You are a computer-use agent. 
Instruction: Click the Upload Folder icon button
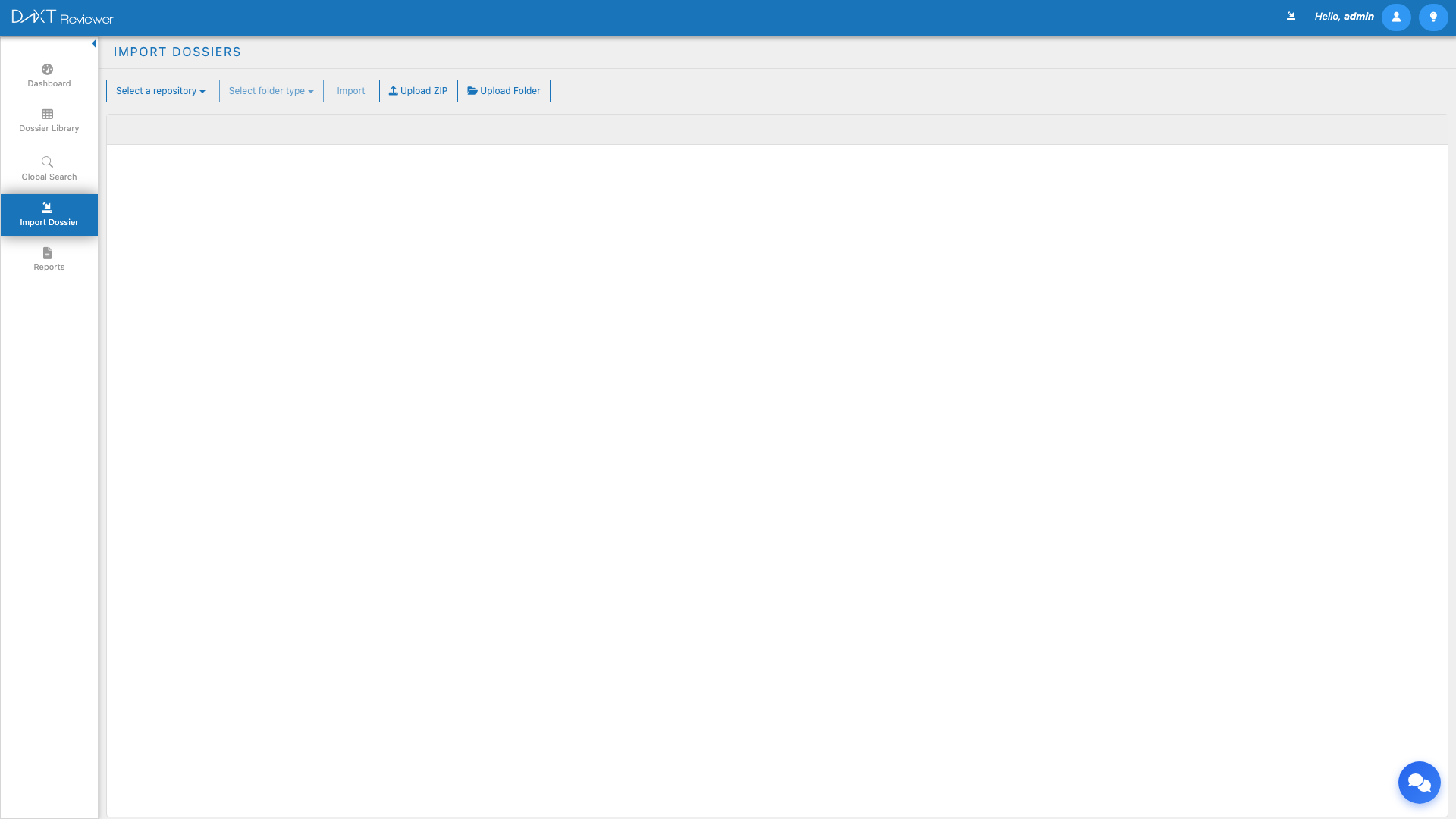pyautogui.click(x=504, y=90)
